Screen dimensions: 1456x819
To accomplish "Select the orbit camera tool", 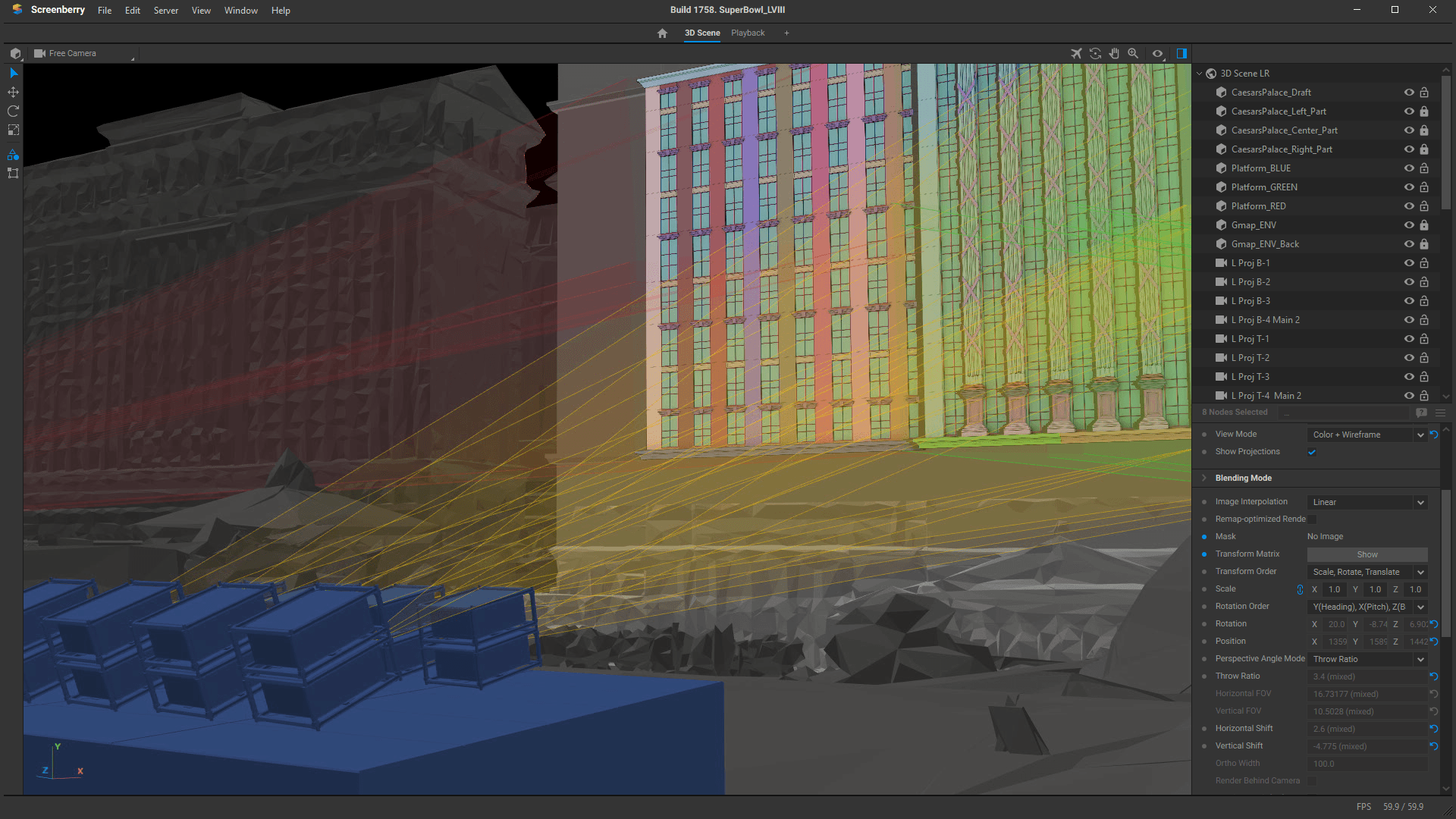I will [1095, 53].
